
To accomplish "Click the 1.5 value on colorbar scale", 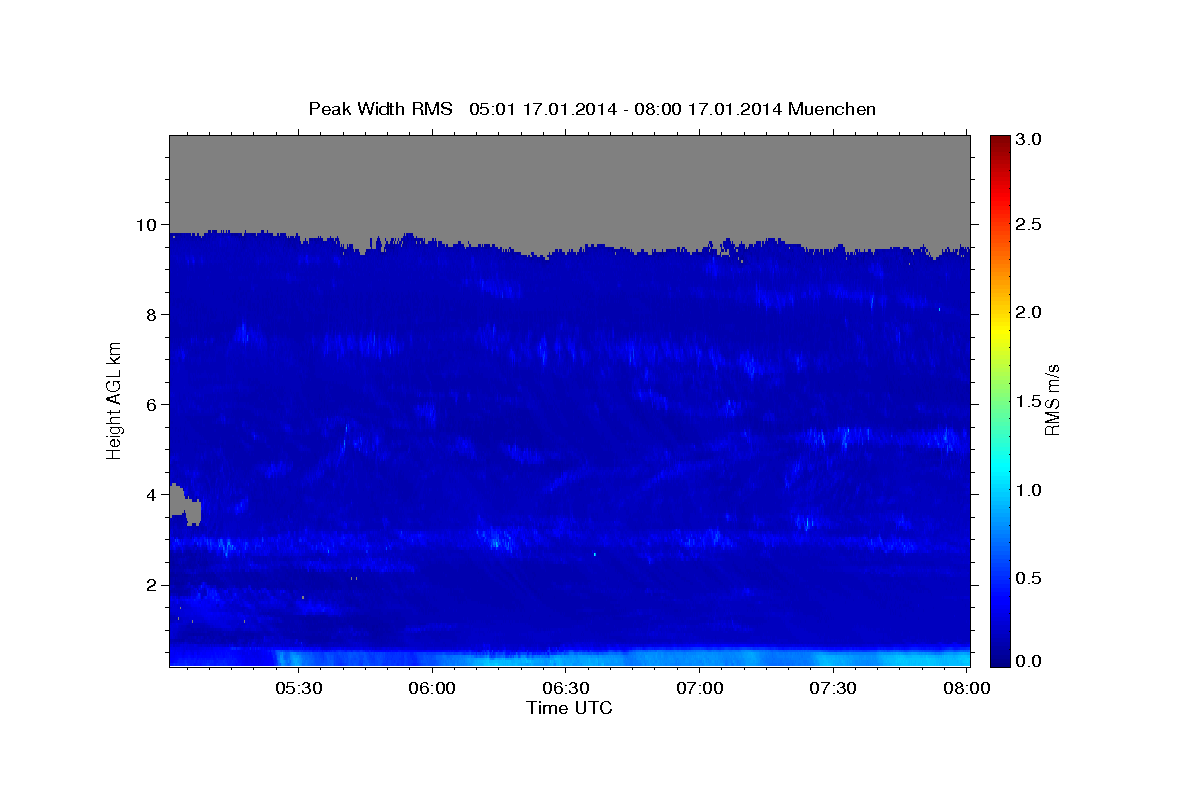I will pos(1030,401).
